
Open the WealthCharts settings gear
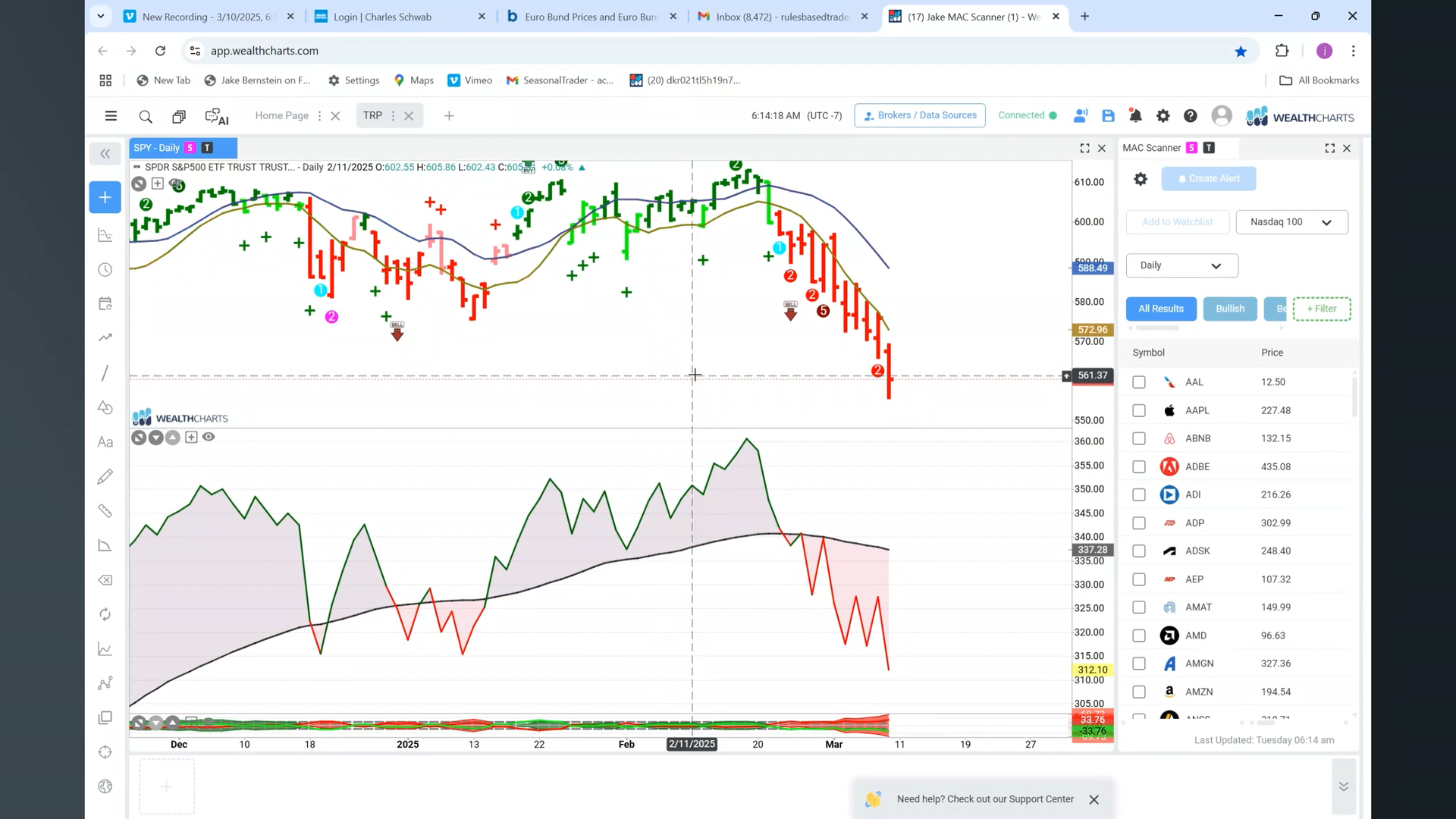click(x=1163, y=116)
